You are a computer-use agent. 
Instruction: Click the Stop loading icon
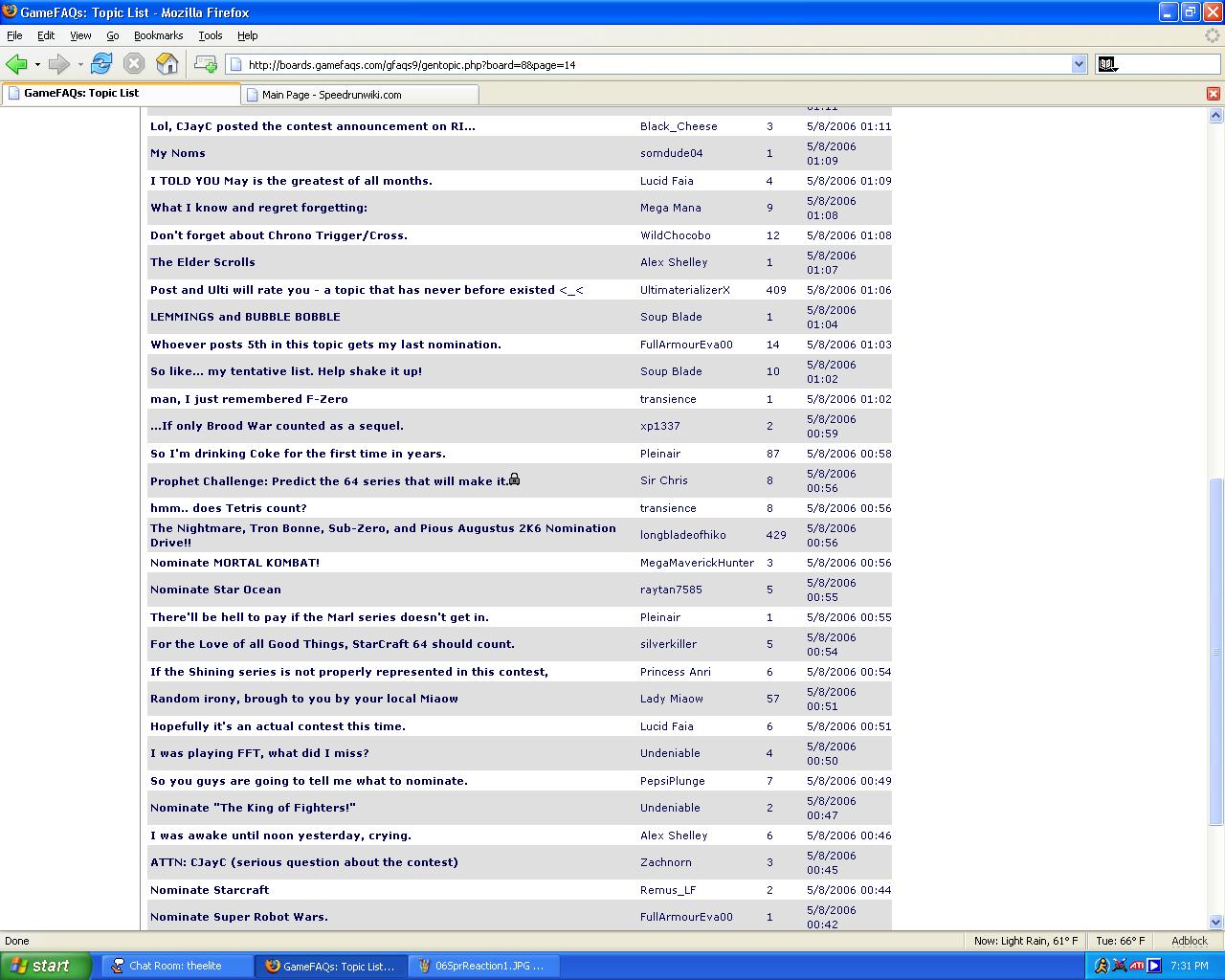(x=134, y=64)
